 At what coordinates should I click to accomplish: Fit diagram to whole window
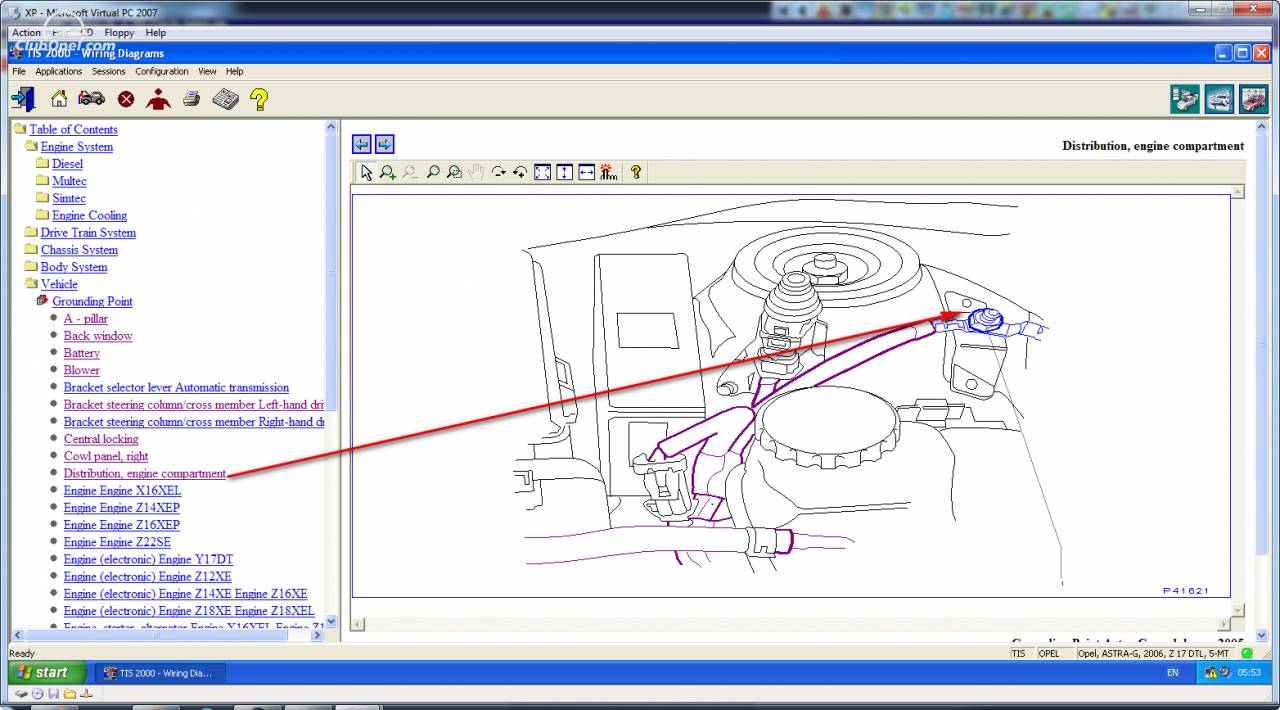542,172
